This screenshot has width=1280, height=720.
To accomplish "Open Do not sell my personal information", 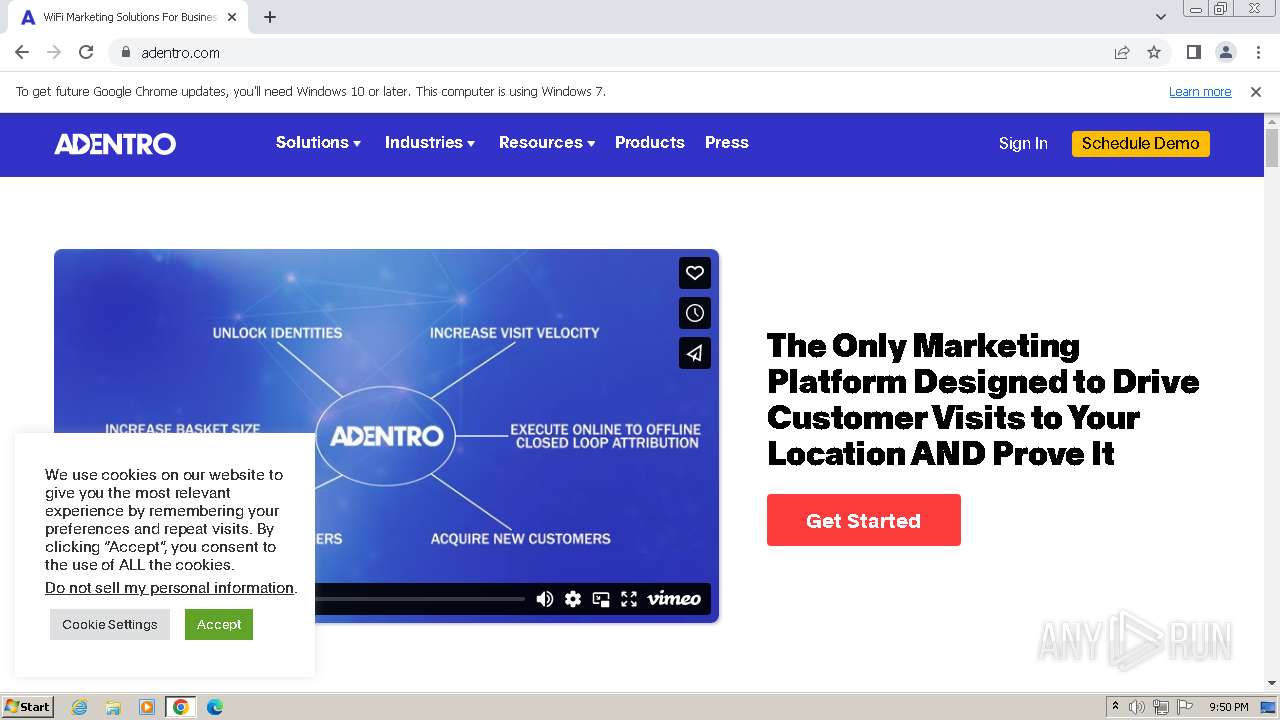I will 169,588.
